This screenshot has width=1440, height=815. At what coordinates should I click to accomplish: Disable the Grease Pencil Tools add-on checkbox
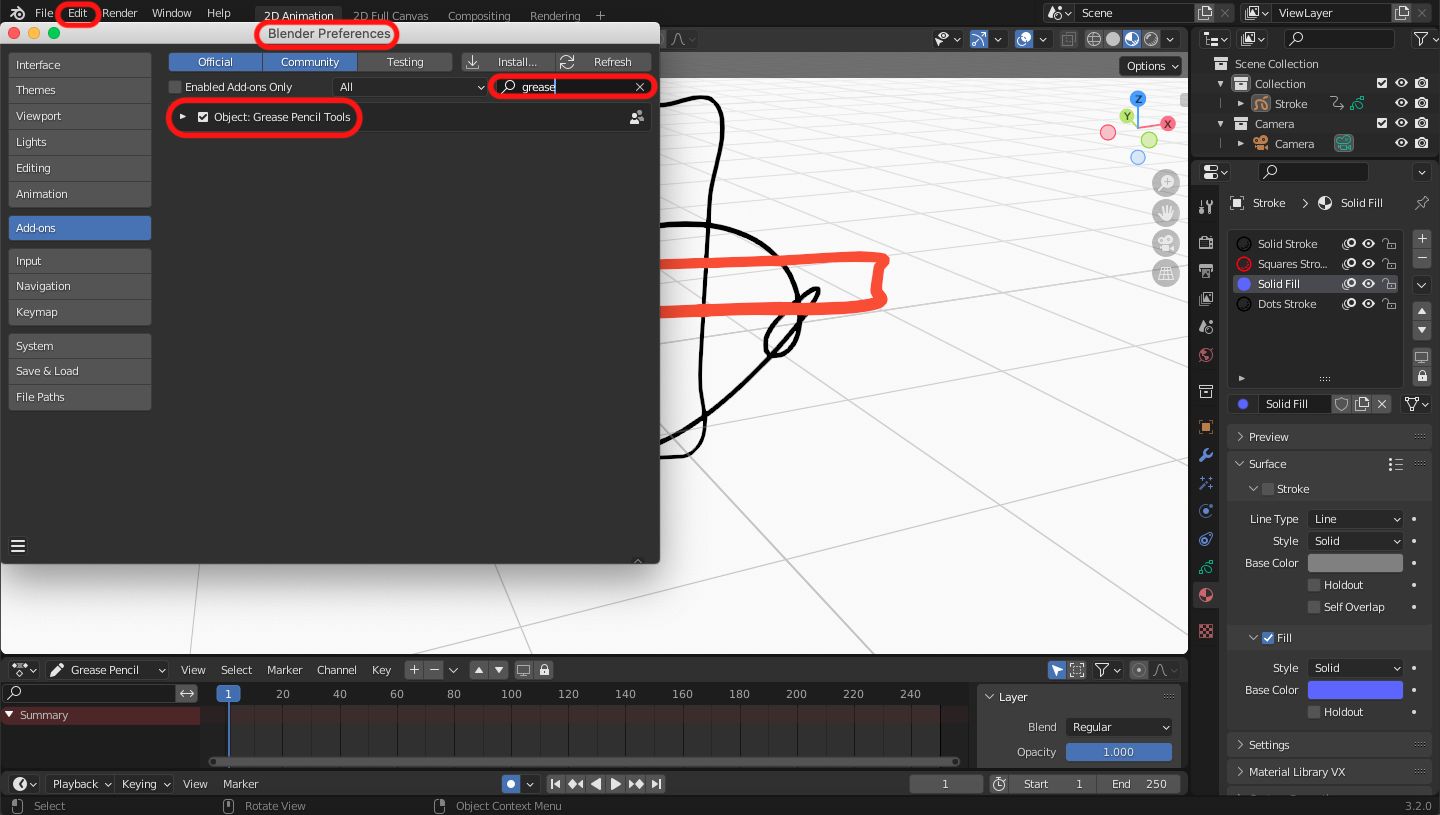point(203,117)
